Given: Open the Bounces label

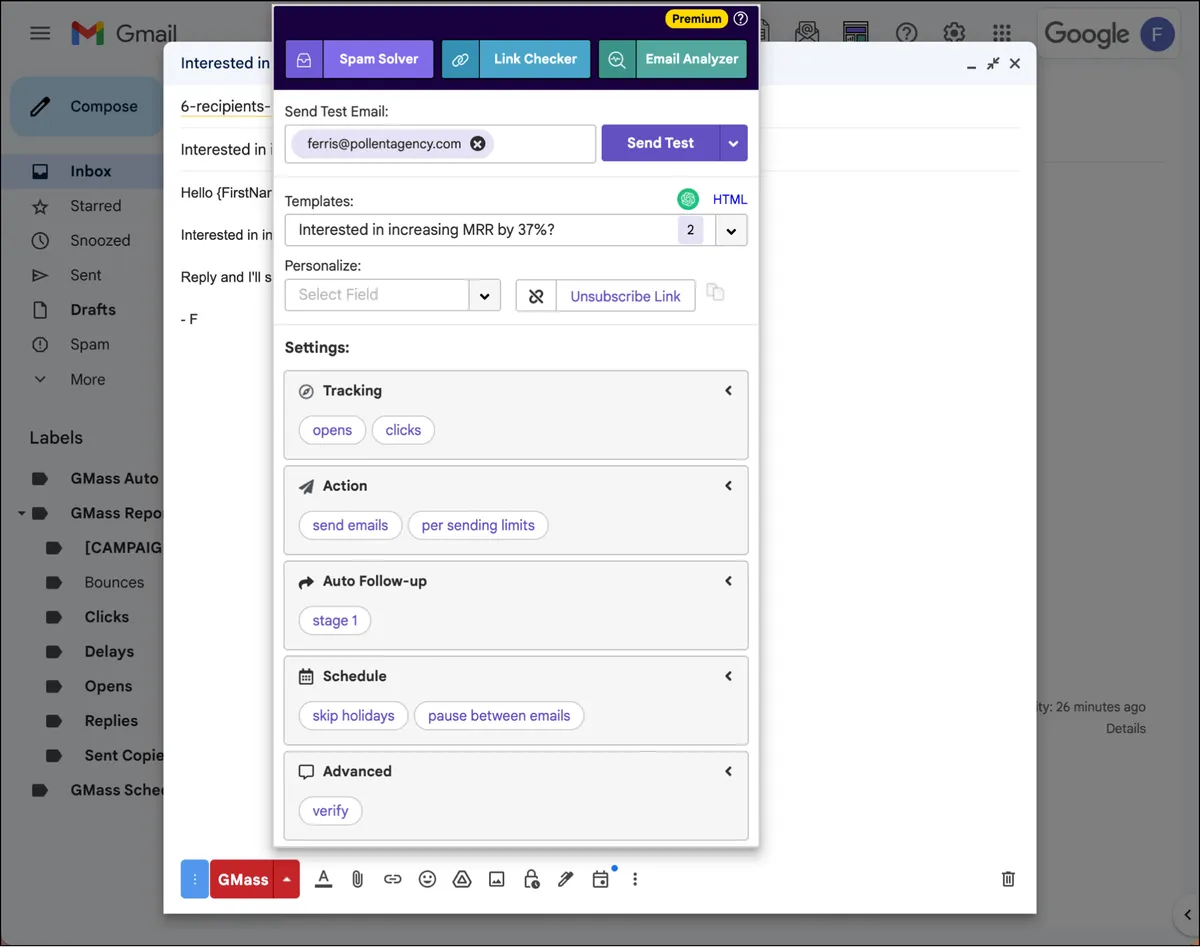Looking at the screenshot, I should (114, 582).
